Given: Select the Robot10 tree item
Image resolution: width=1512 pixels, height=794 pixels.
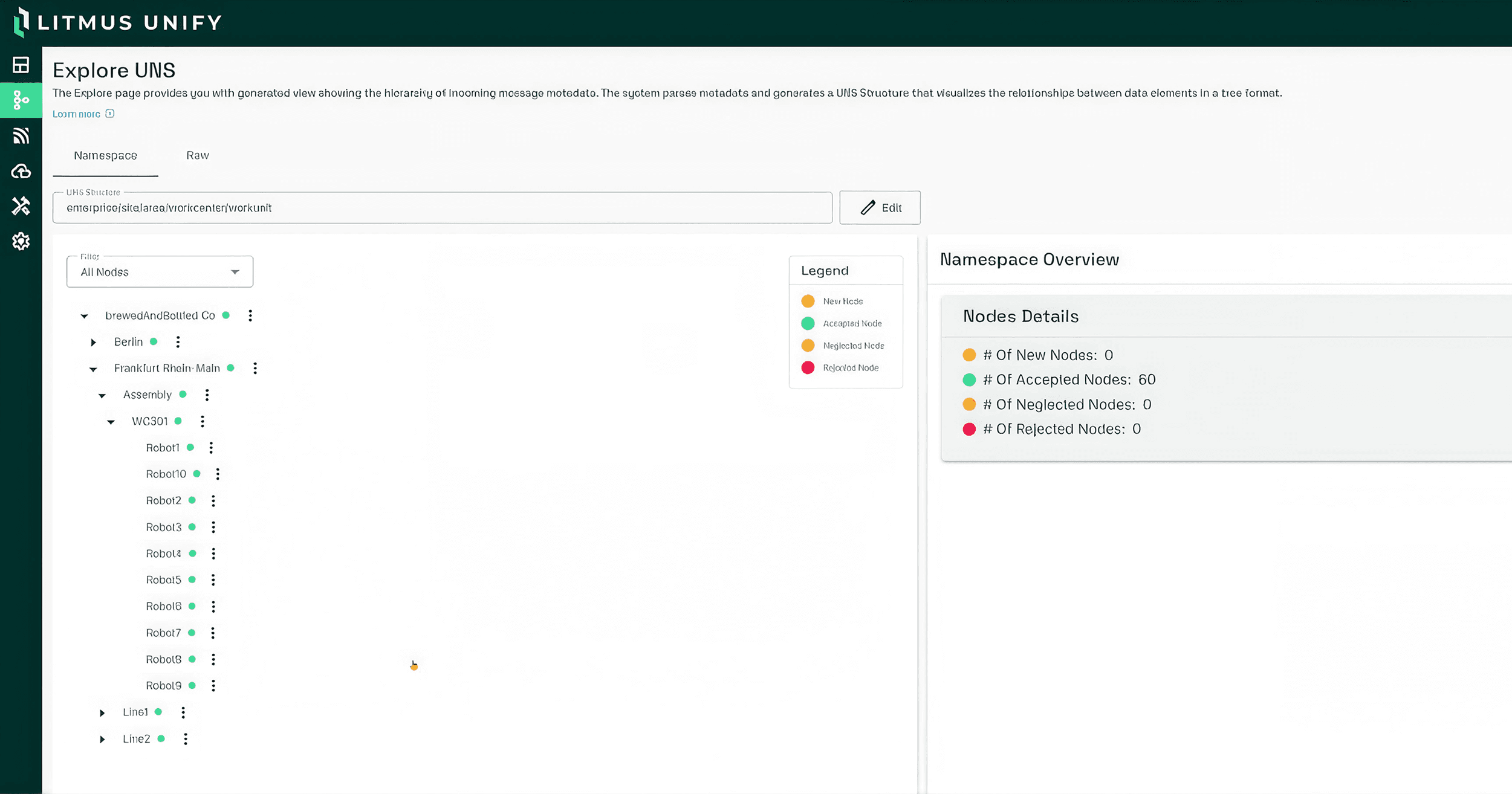Looking at the screenshot, I should [x=166, y=474].
